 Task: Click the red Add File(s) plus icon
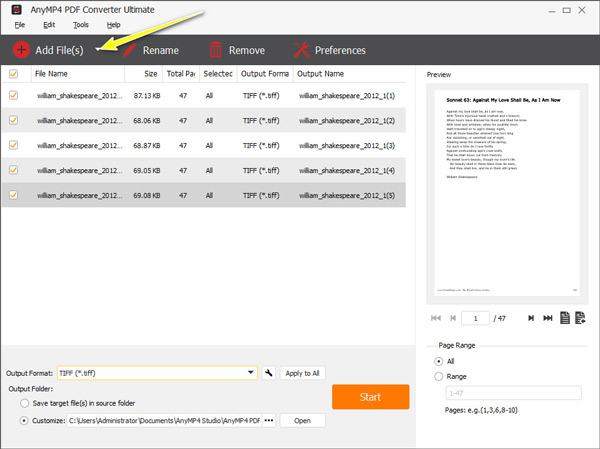tap(21, 50)
